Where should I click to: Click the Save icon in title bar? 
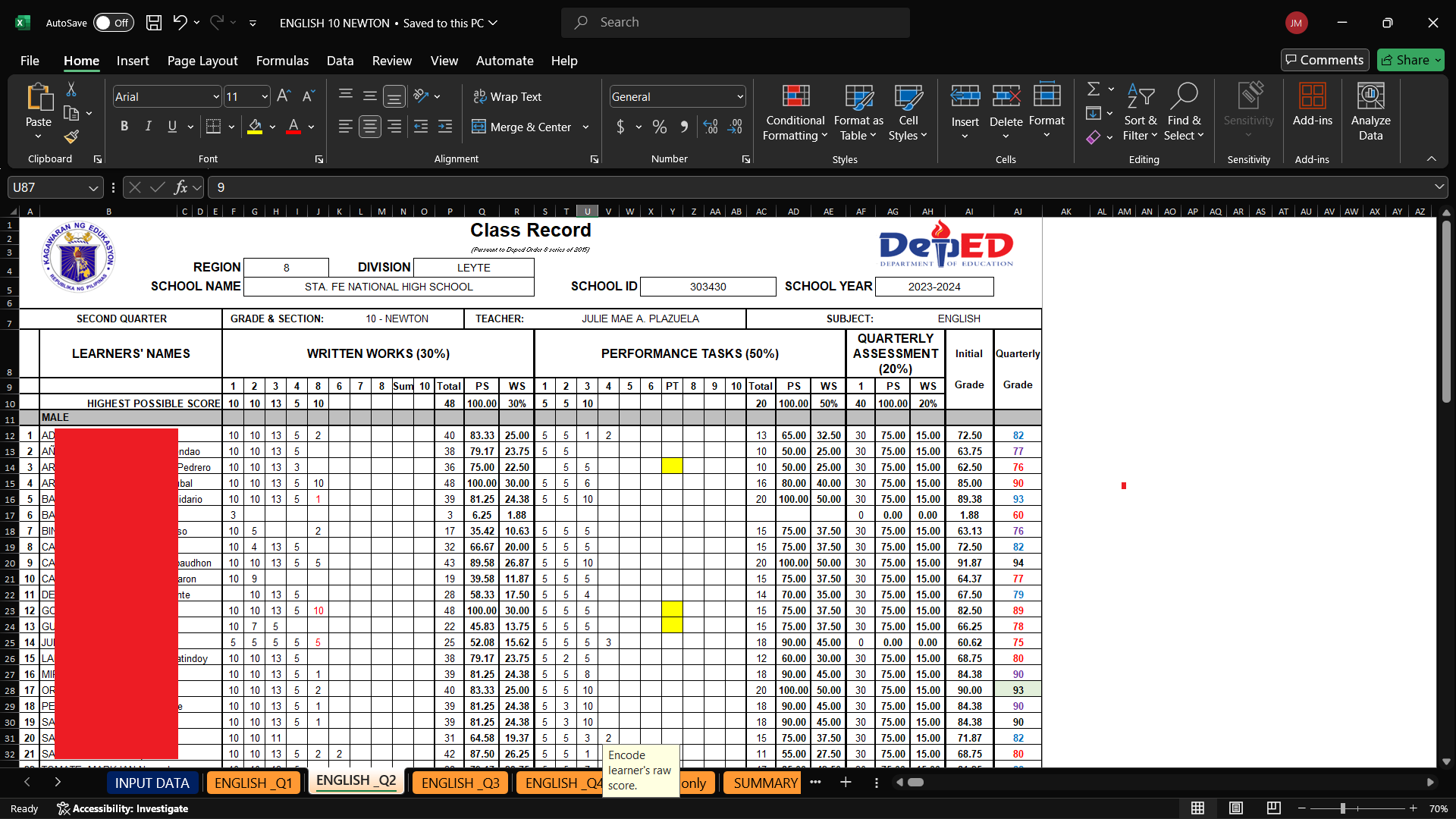pyautogui.click(x=154, y=23)
